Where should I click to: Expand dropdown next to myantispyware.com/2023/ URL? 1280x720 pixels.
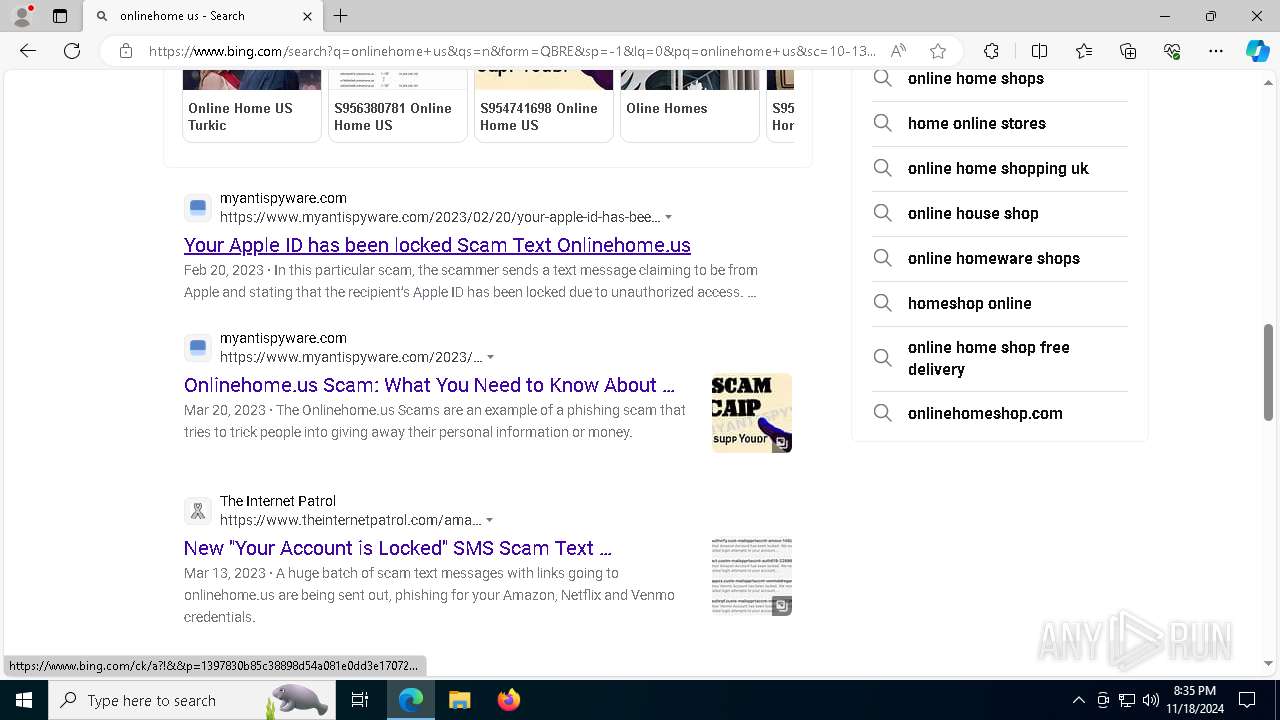pos(491,358)
